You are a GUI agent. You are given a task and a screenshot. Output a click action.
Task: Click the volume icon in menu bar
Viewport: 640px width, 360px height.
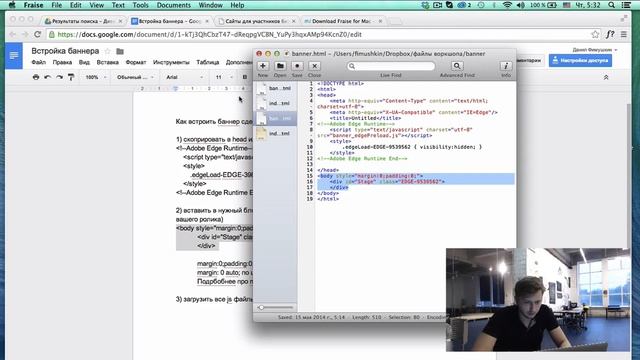(520, 5)
